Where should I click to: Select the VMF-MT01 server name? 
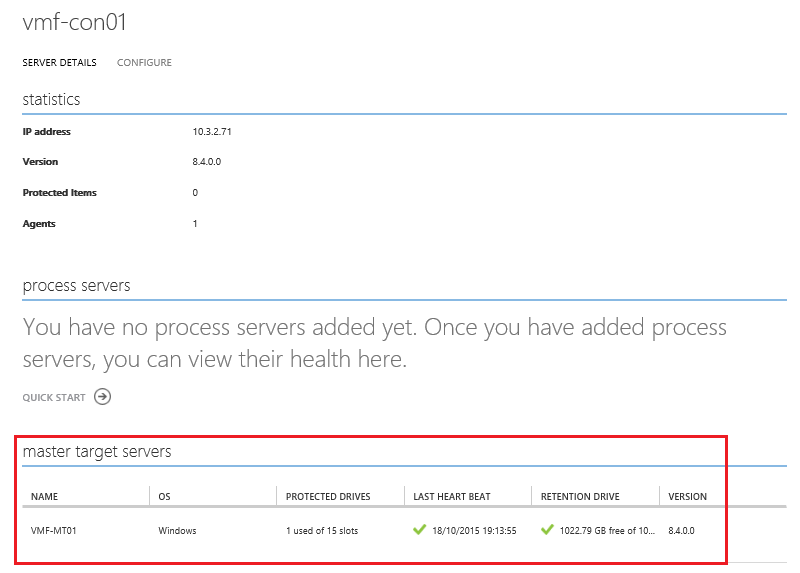coord(54,531)
